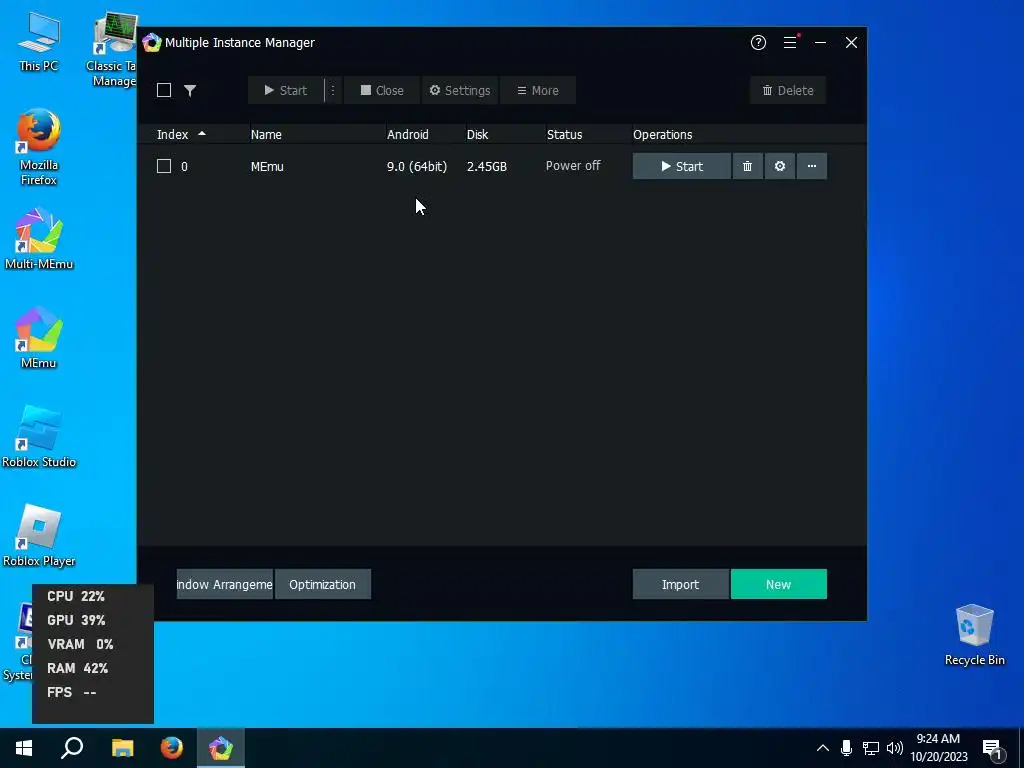Screen dimensions: 1024x768
Task: Click the Power off status text
Action: pos(573,166)
